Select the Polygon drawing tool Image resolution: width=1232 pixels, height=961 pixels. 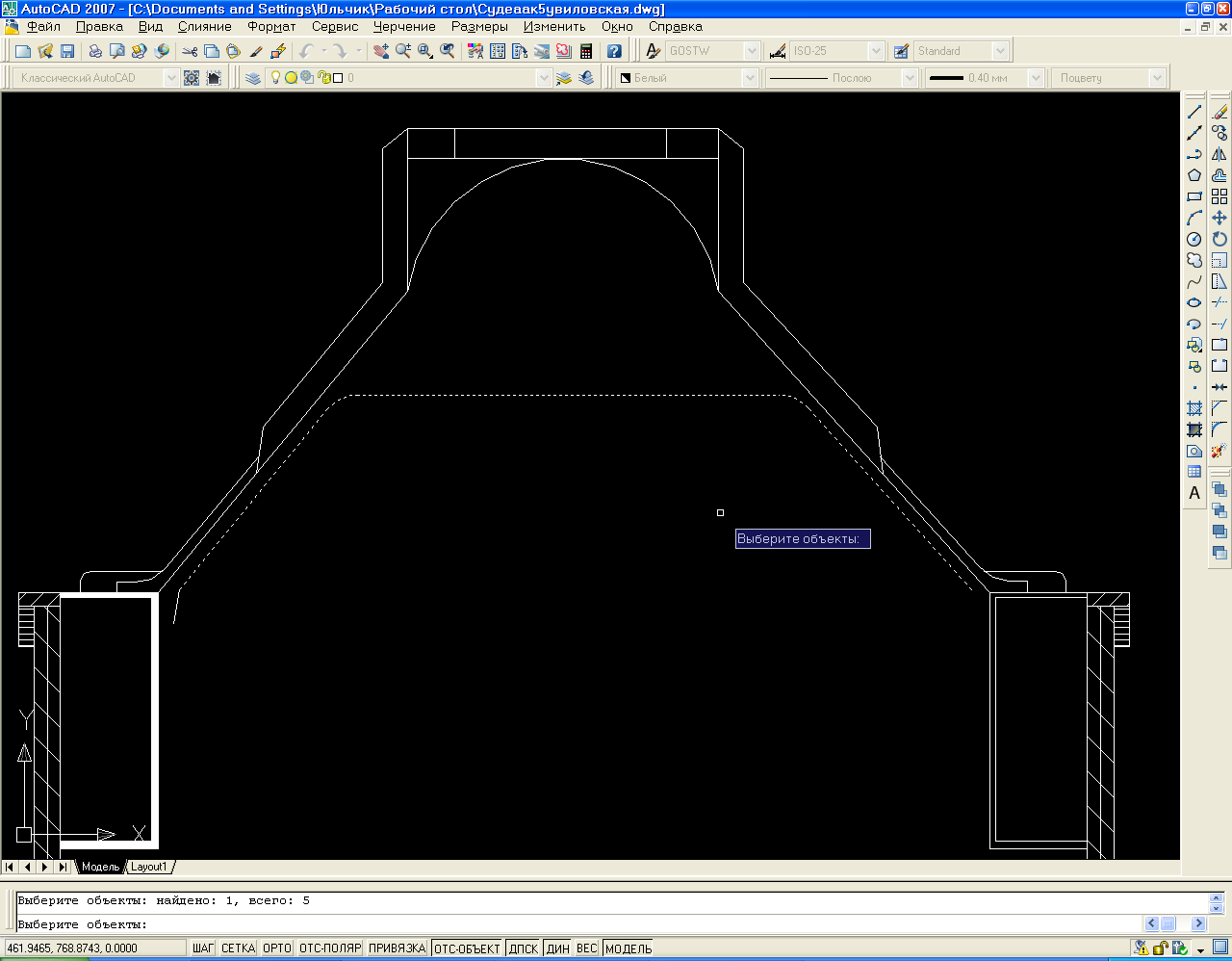point(1194,175)
